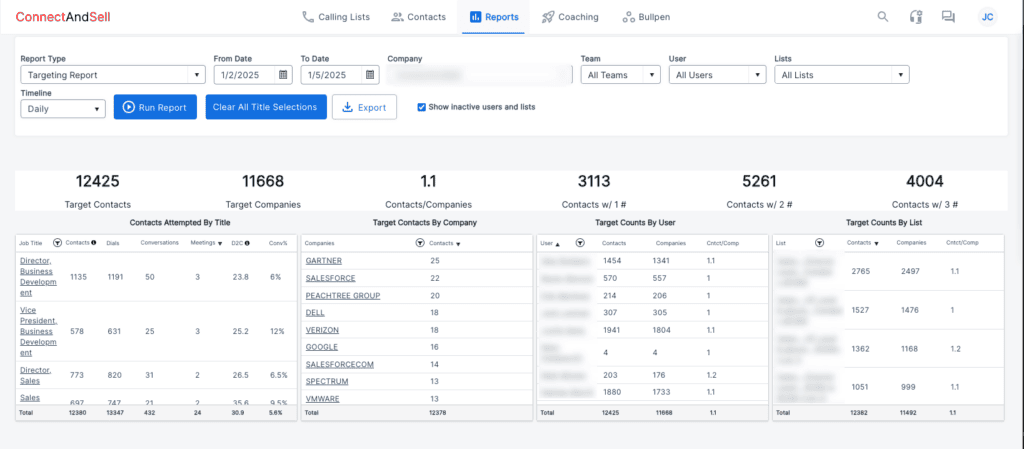Open the PEACHTREE GROUP link
Viewport: 1024px width, 449px height.
point(343,296)
